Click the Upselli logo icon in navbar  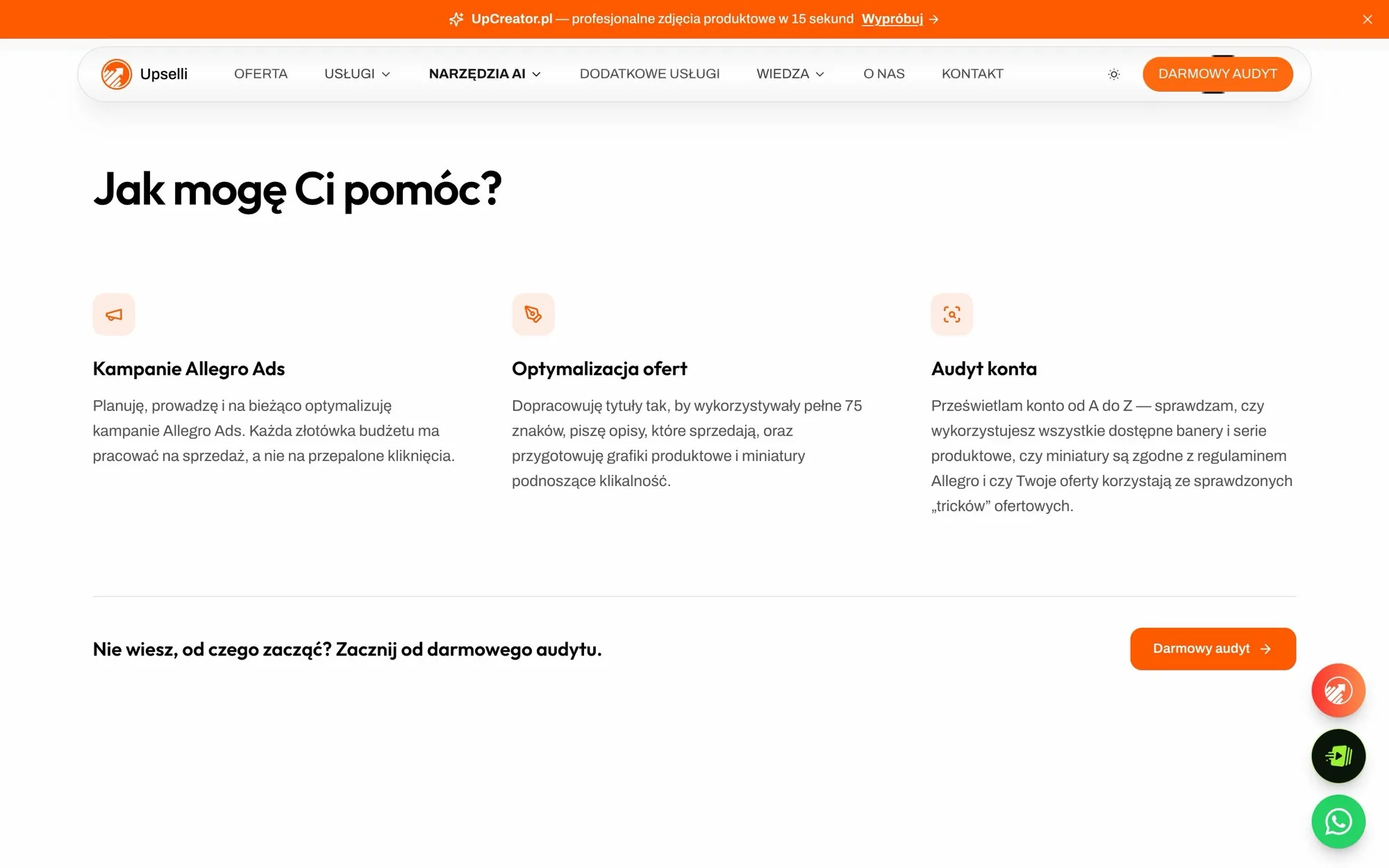pyautogui.click(x=116, y=74)
